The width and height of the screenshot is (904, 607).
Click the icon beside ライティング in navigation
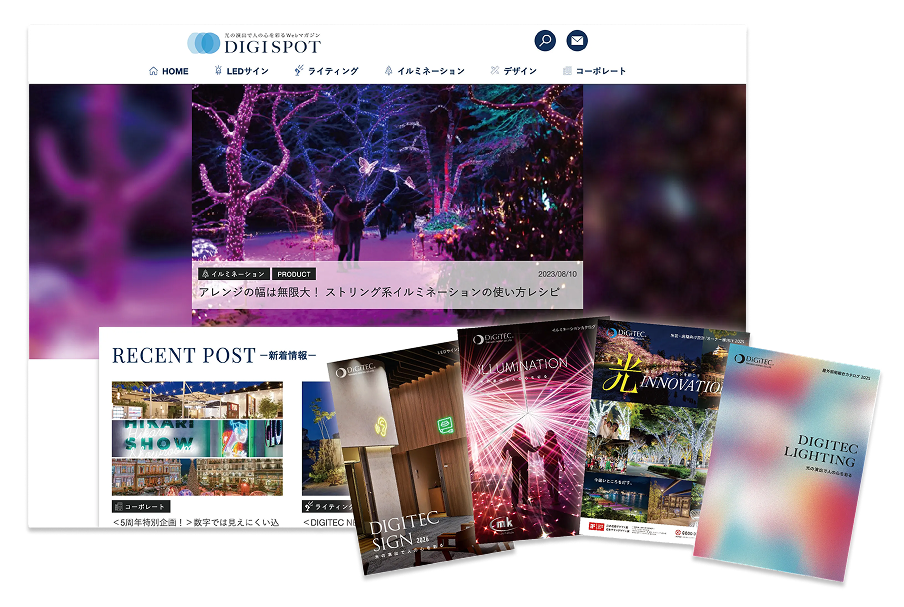click(x=298, y=71)
